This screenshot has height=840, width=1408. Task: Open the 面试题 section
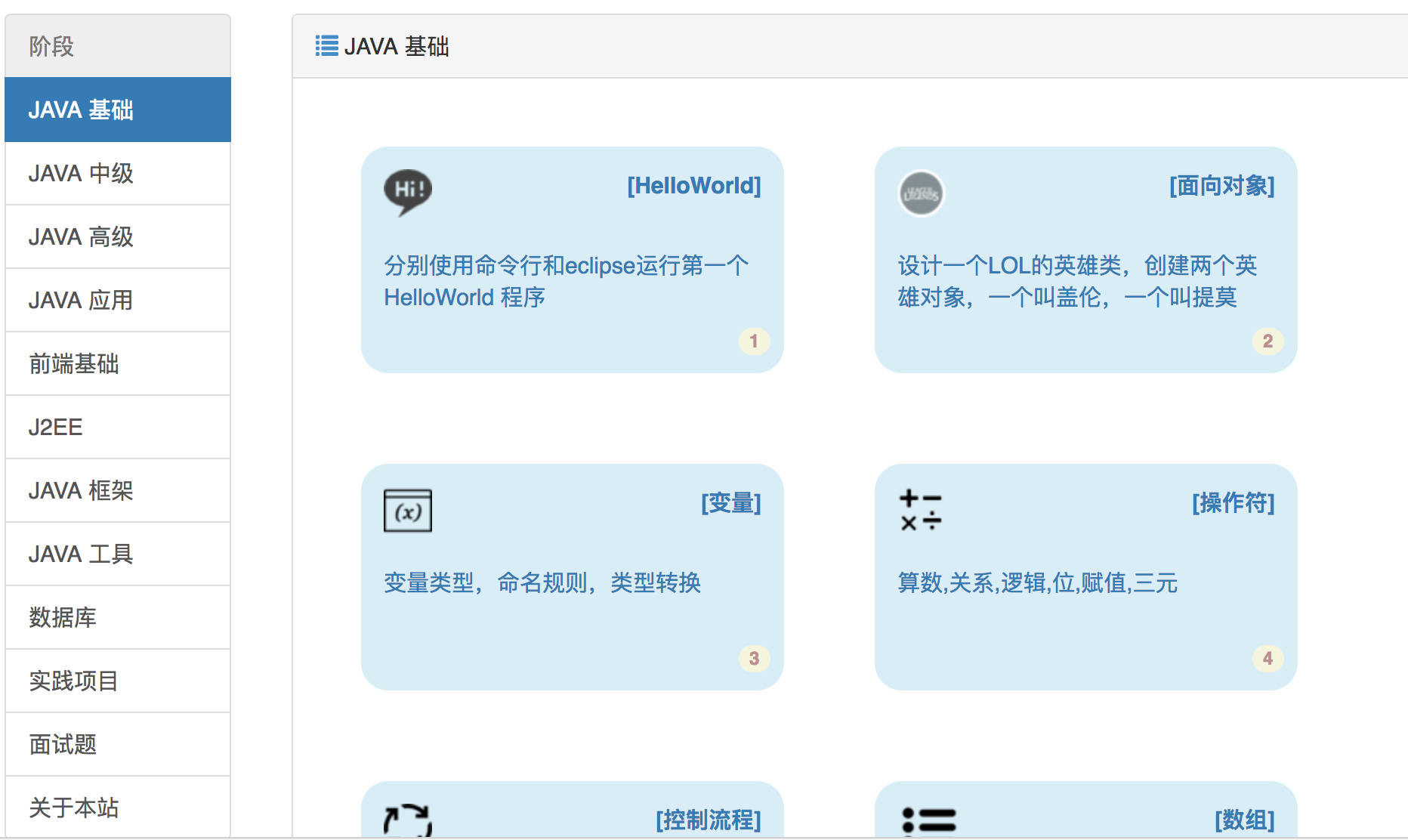click(62, 744)
